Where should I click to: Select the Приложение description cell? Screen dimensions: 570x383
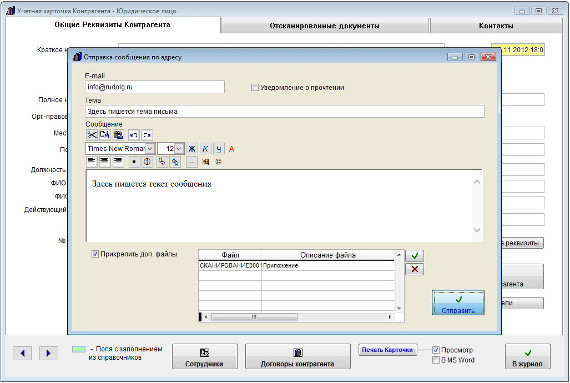pos(328,266)
